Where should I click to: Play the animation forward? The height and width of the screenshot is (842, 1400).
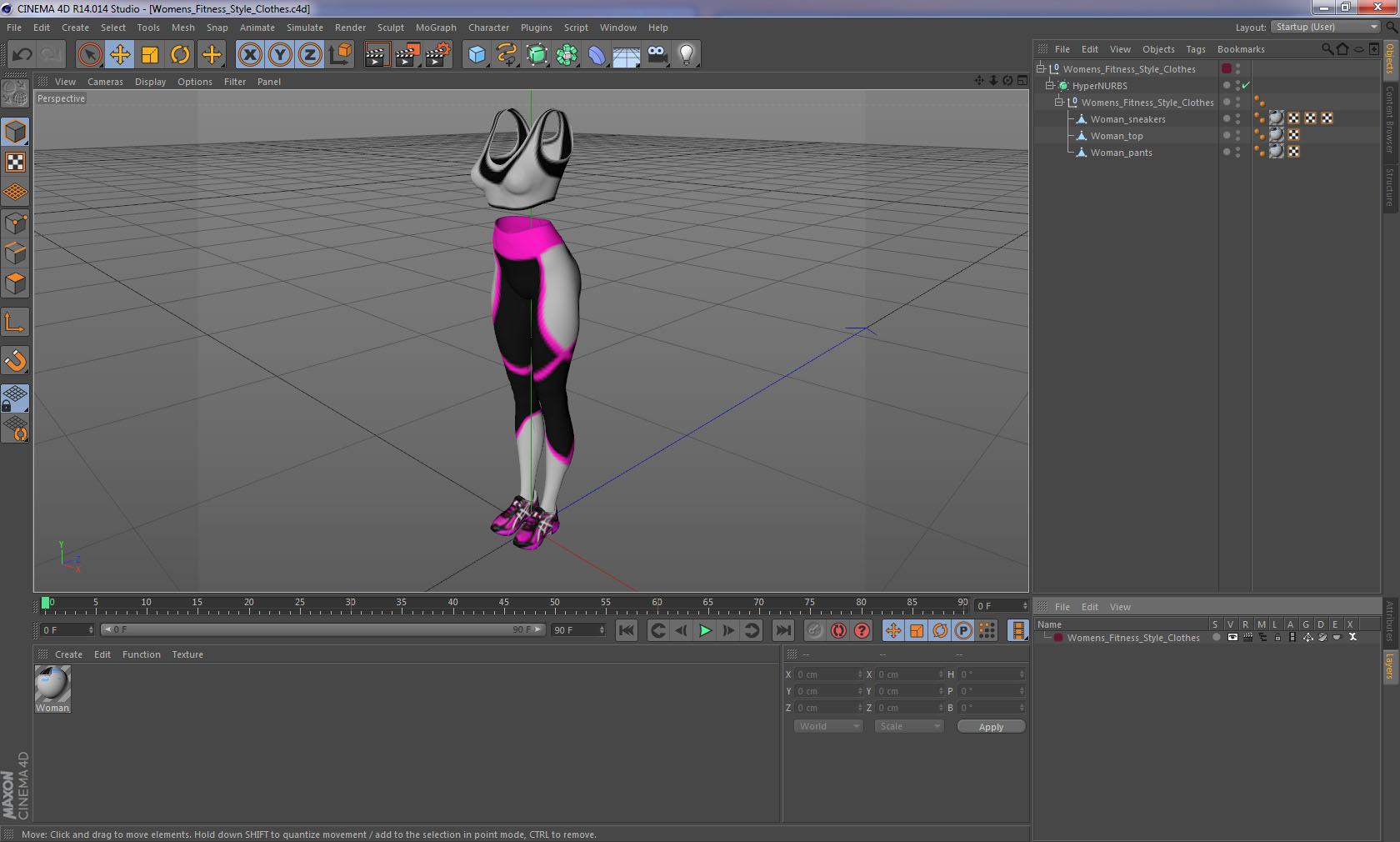(x=705, y=630)
